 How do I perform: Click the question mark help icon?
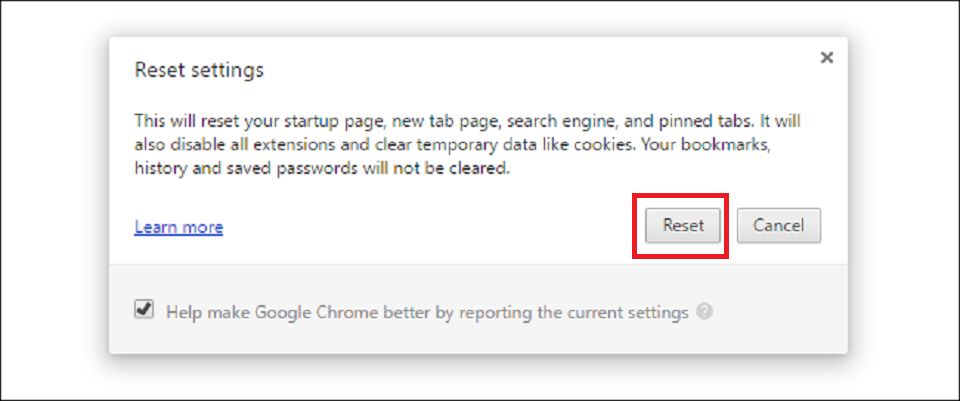click(x=705, y=312)
